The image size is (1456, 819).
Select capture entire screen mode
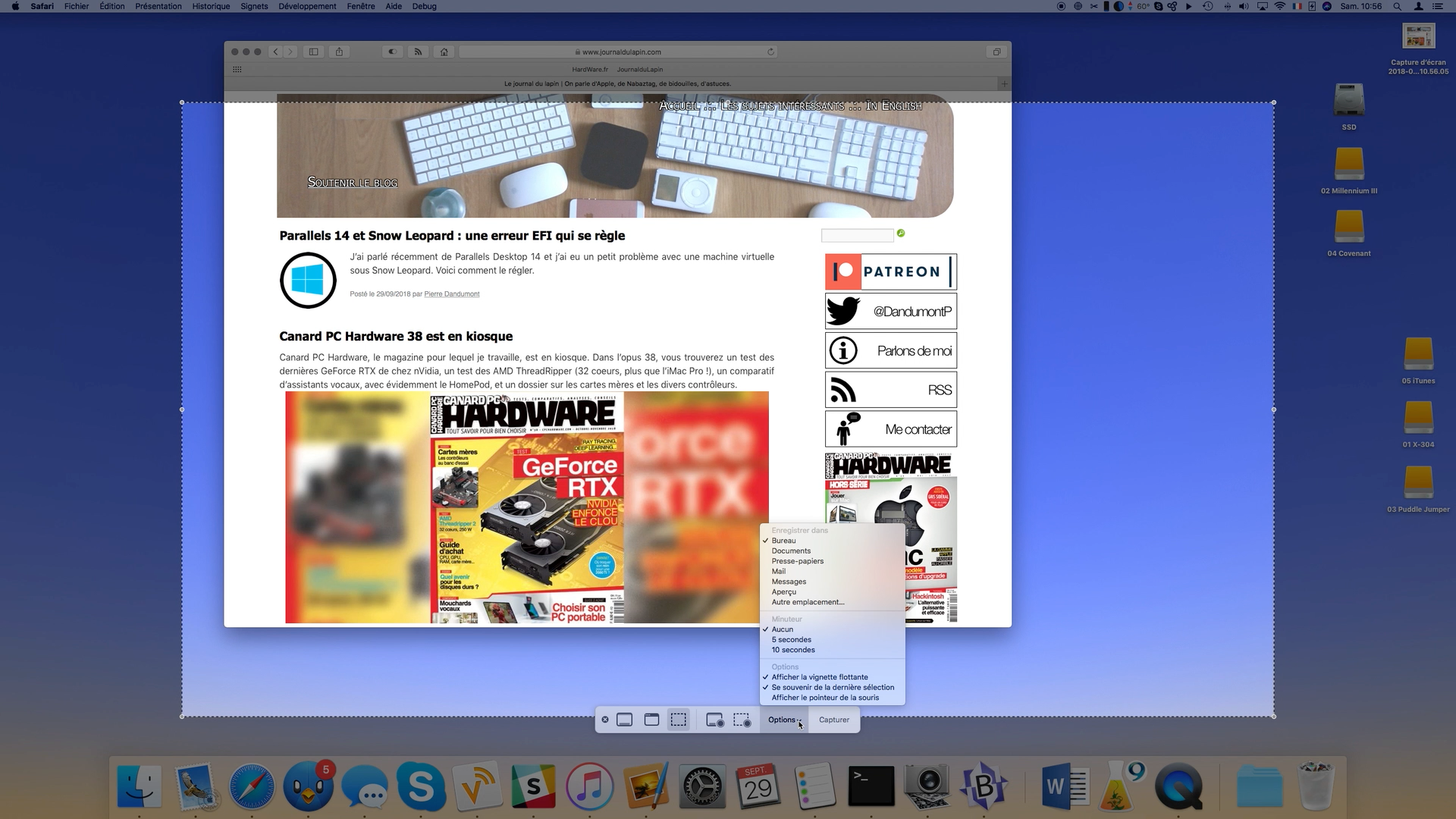tap(624, 720)
